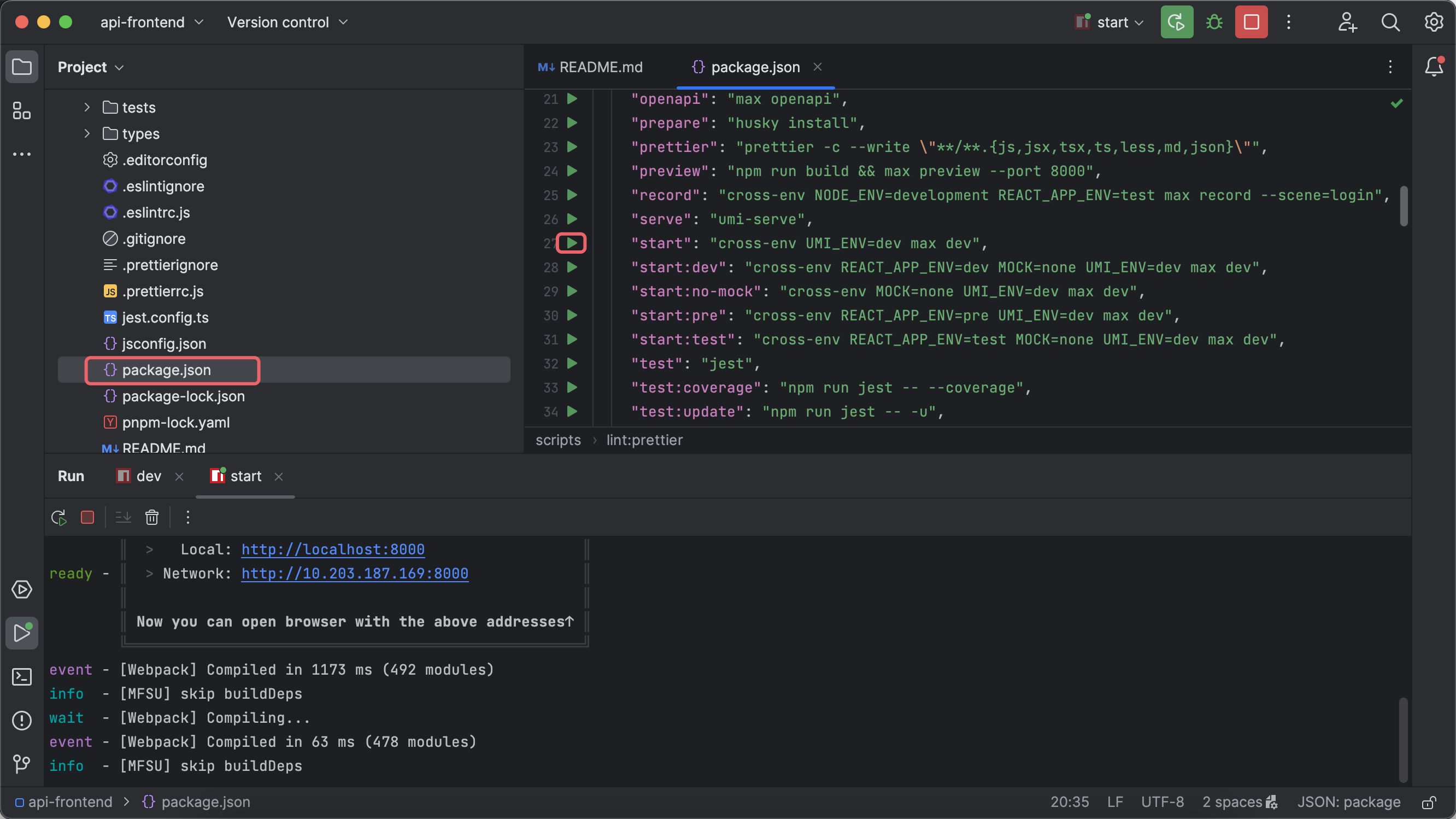Open the Notifications bell
Viewport: 1456px width, 819px height.
1434,67
